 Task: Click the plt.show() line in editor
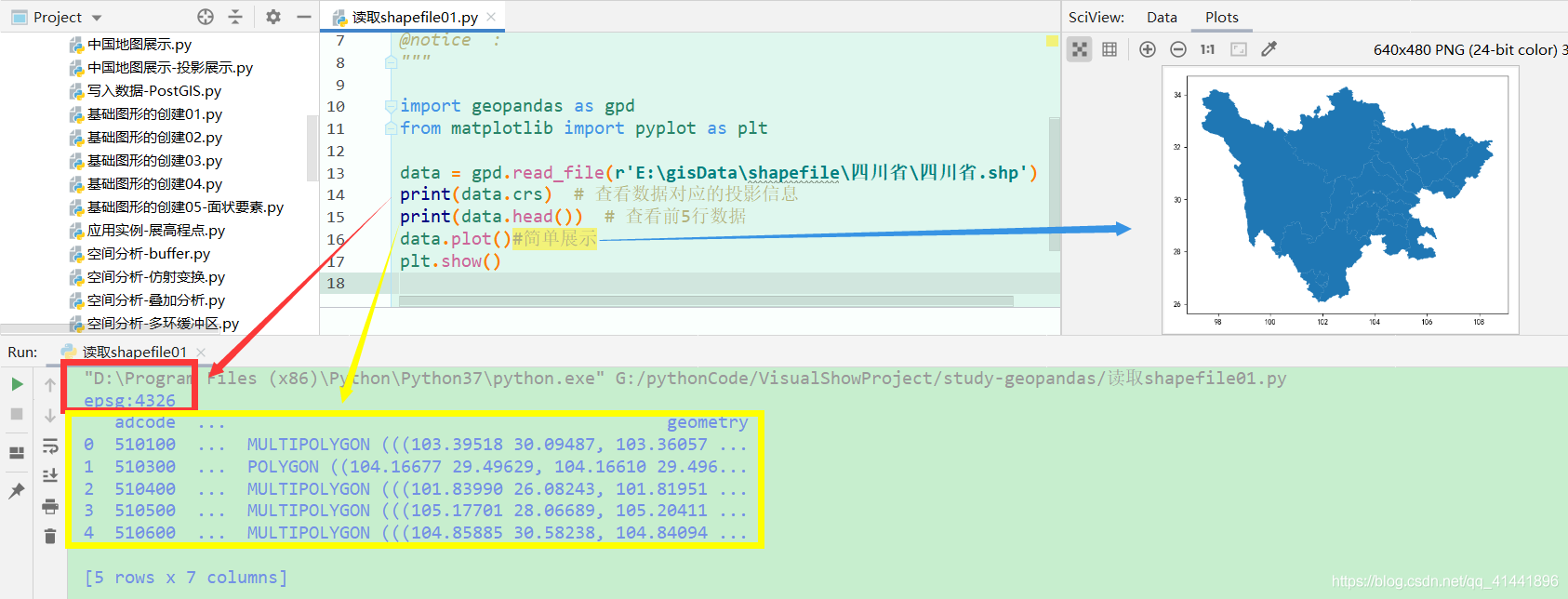tap(450, 261)
